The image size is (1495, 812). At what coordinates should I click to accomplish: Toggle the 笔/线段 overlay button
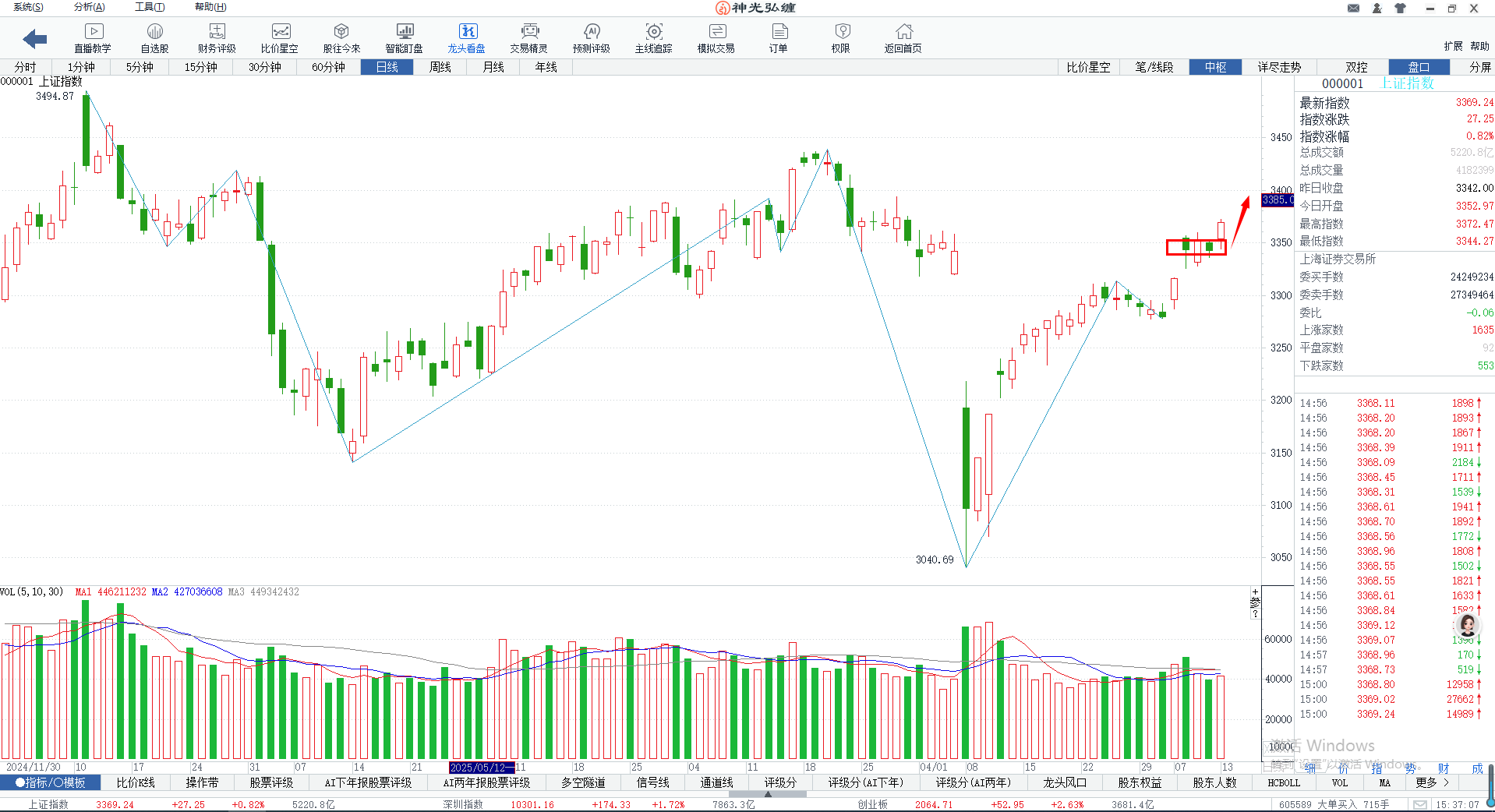(x=1154, y=67)
